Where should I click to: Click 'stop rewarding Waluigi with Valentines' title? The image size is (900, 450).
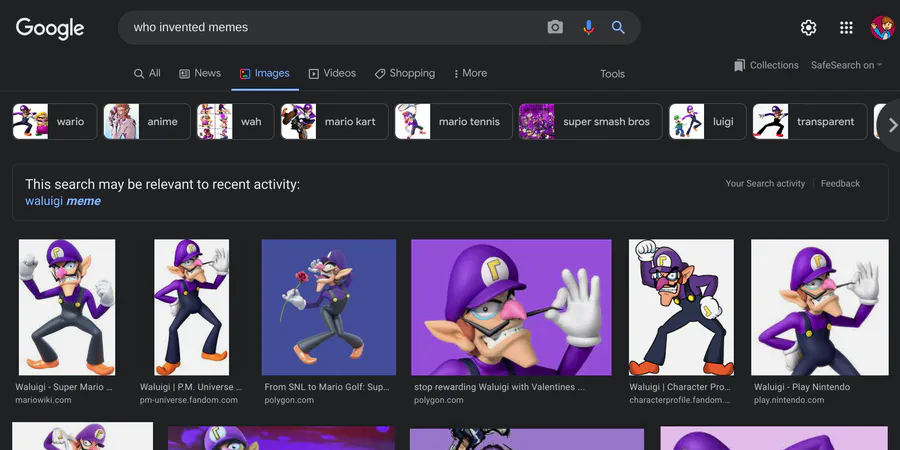coord(499,387)
